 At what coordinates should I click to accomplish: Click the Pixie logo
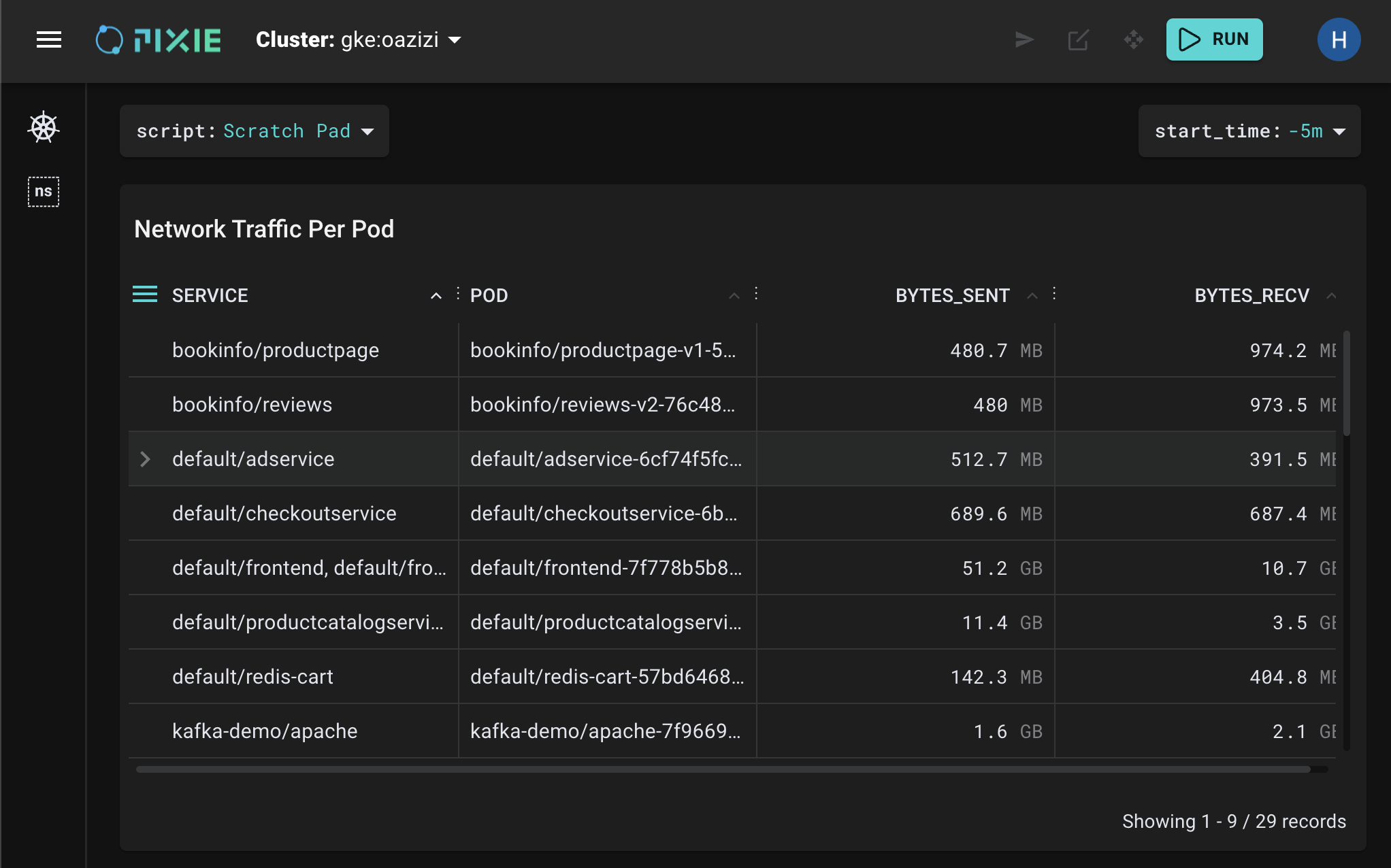(159, 39)
